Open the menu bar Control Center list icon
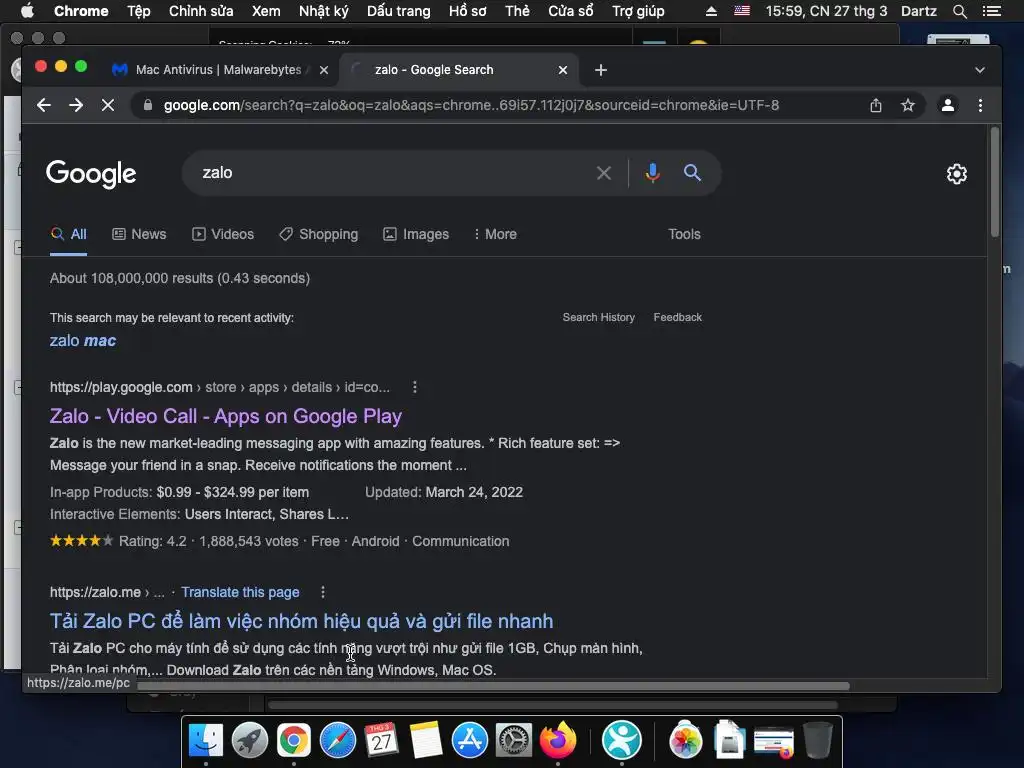This screenshot has height=768, width=1024. [x=991, y=11]
